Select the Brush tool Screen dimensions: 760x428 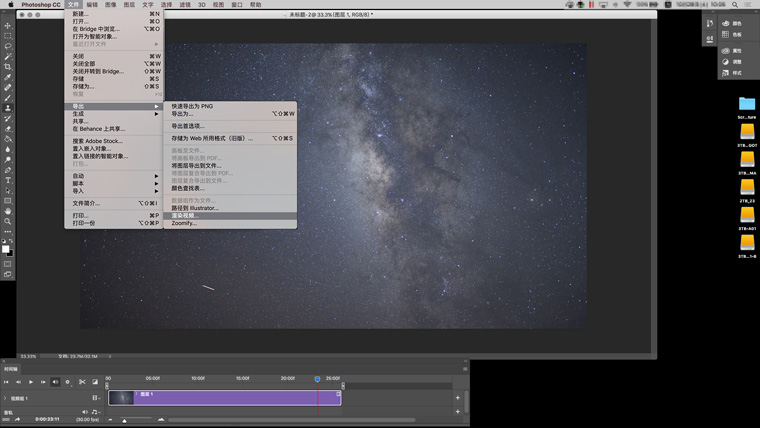pos(8,98)
